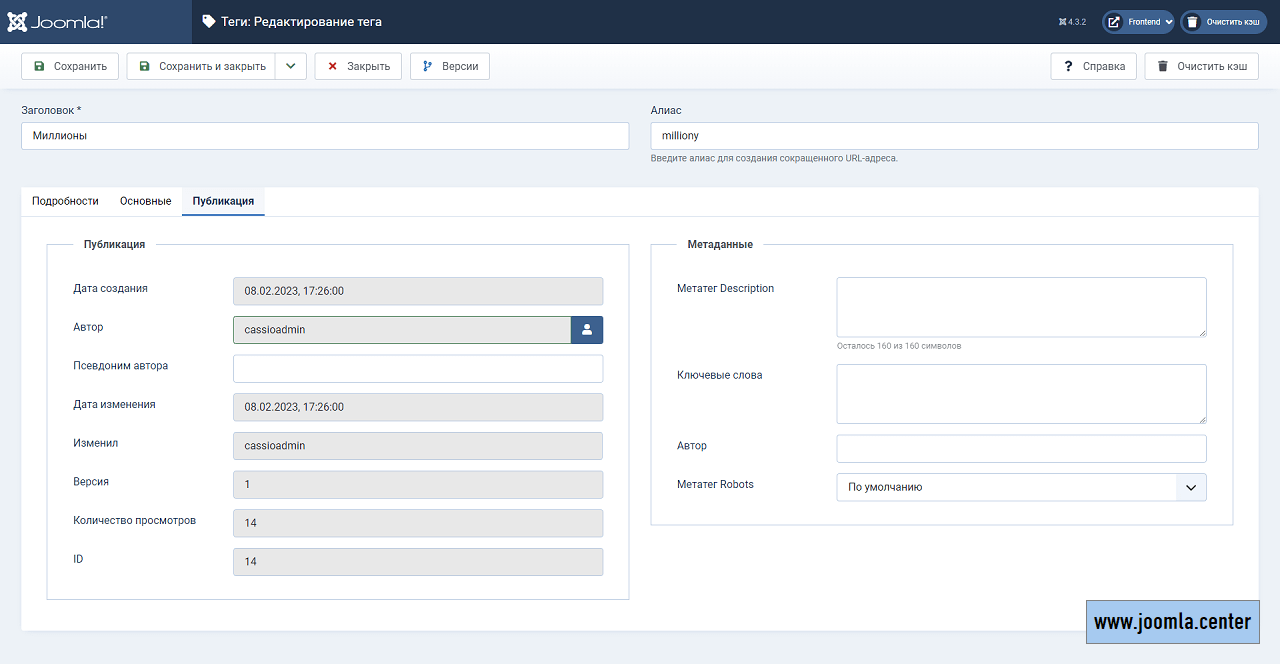
Task: Open Справка help button
Action: click(1094, 67)
